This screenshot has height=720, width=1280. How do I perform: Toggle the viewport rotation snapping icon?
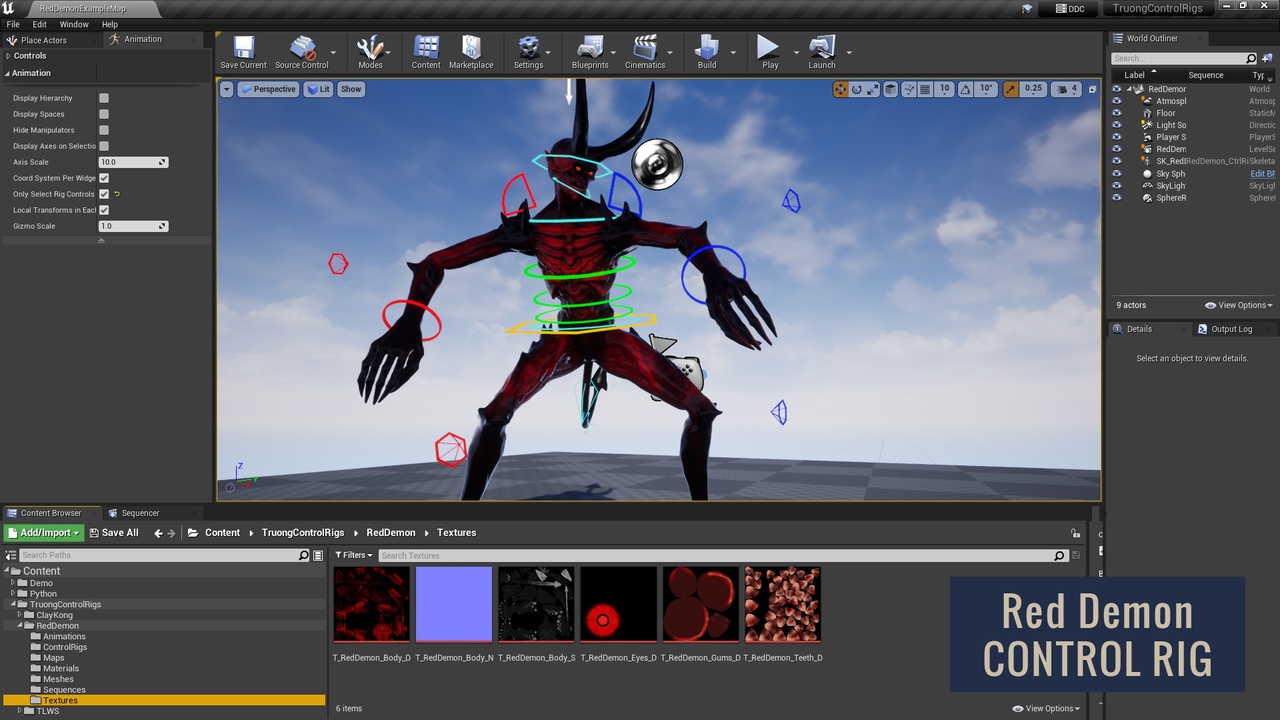[x=965, y=89]
